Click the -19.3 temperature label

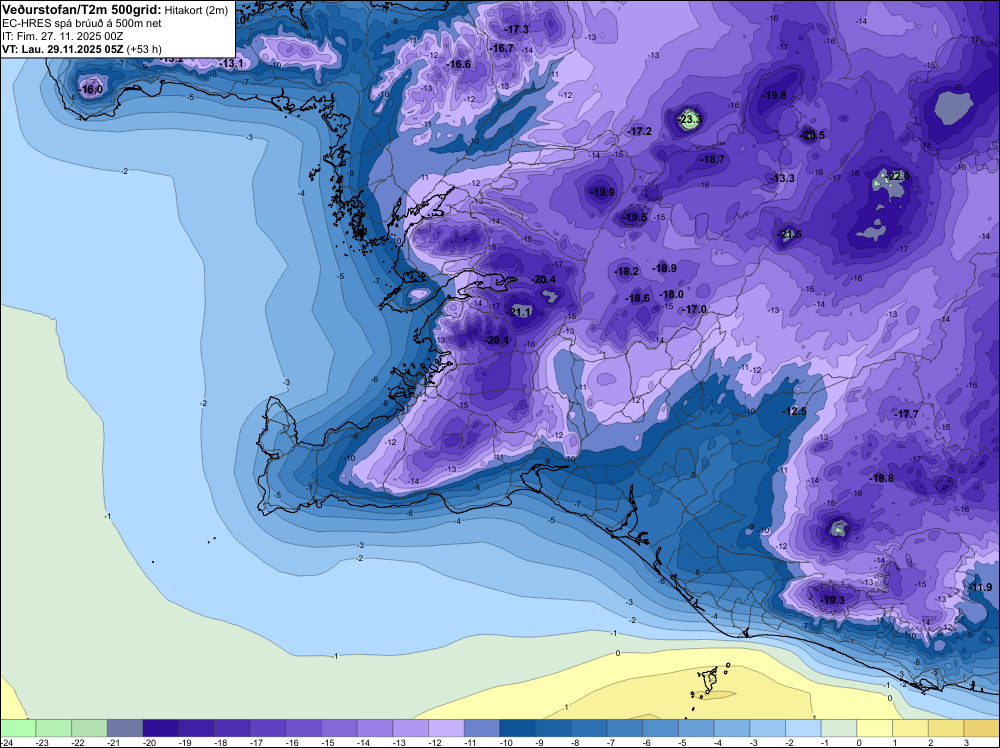832,601
